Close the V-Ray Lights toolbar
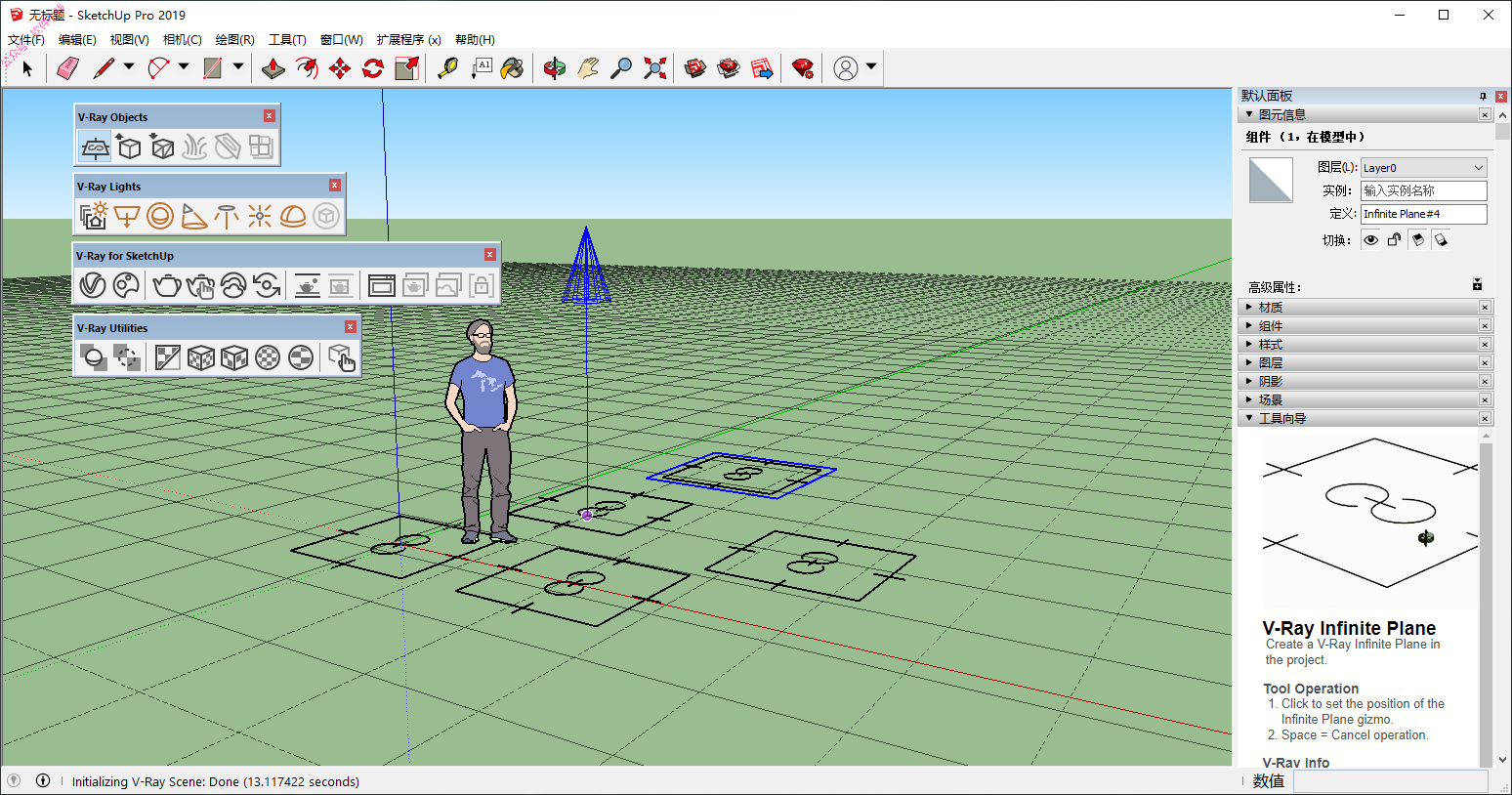Image resolution: width=1512 pixels, height=795 pixels. (x=335, y=186)
